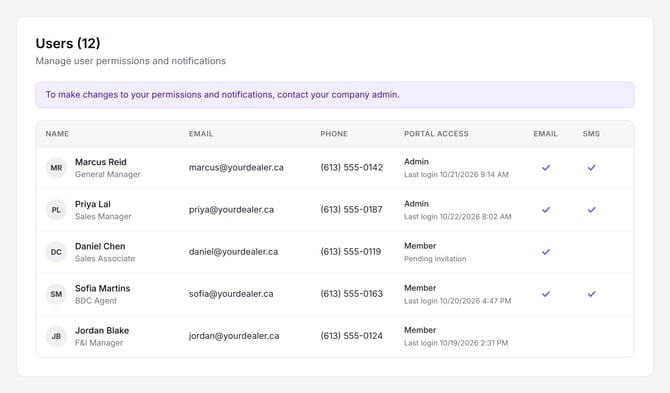
Task: Click Sofia Martins' Member access label
Action: click(x=420, y=288)
